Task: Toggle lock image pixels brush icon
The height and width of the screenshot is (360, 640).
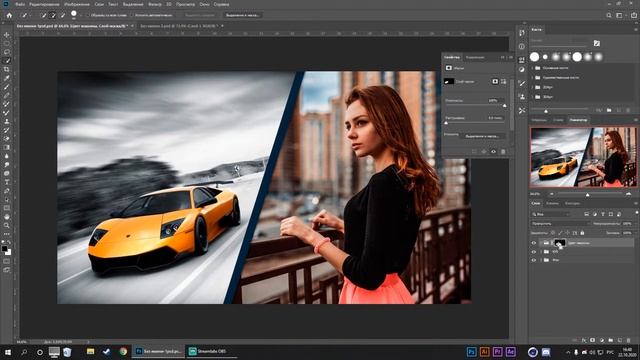Action: pos(560,233)
